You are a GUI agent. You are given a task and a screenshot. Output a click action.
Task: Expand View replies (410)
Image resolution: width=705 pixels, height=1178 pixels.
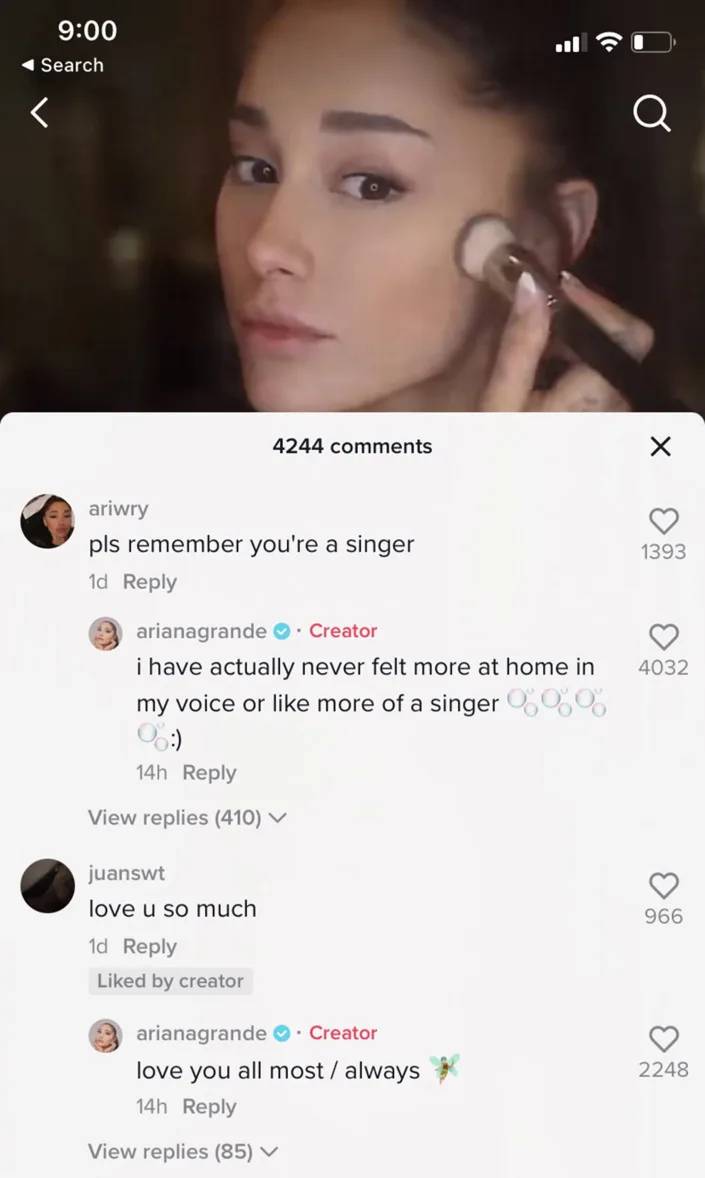[x=187, y=818]
